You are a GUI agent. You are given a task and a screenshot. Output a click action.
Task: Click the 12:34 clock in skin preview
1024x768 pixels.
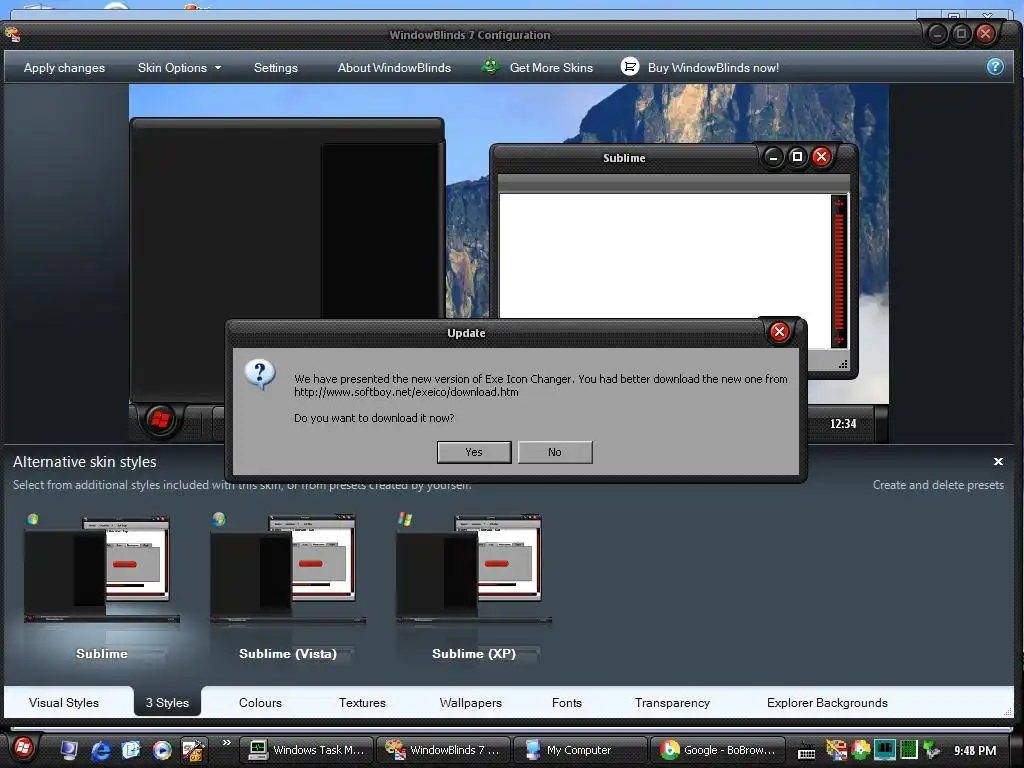click(x=842, y=424)
